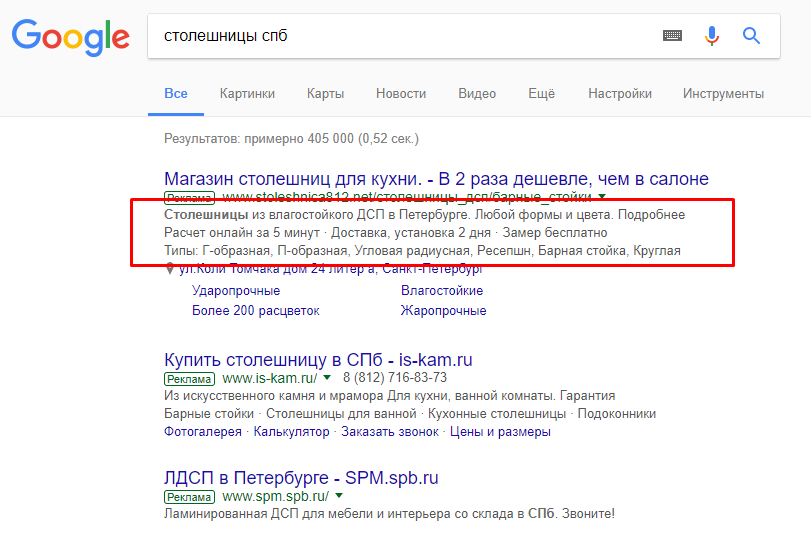
Task: Click phone number 8 (812) 716-83-73
Action: [395, 378]
